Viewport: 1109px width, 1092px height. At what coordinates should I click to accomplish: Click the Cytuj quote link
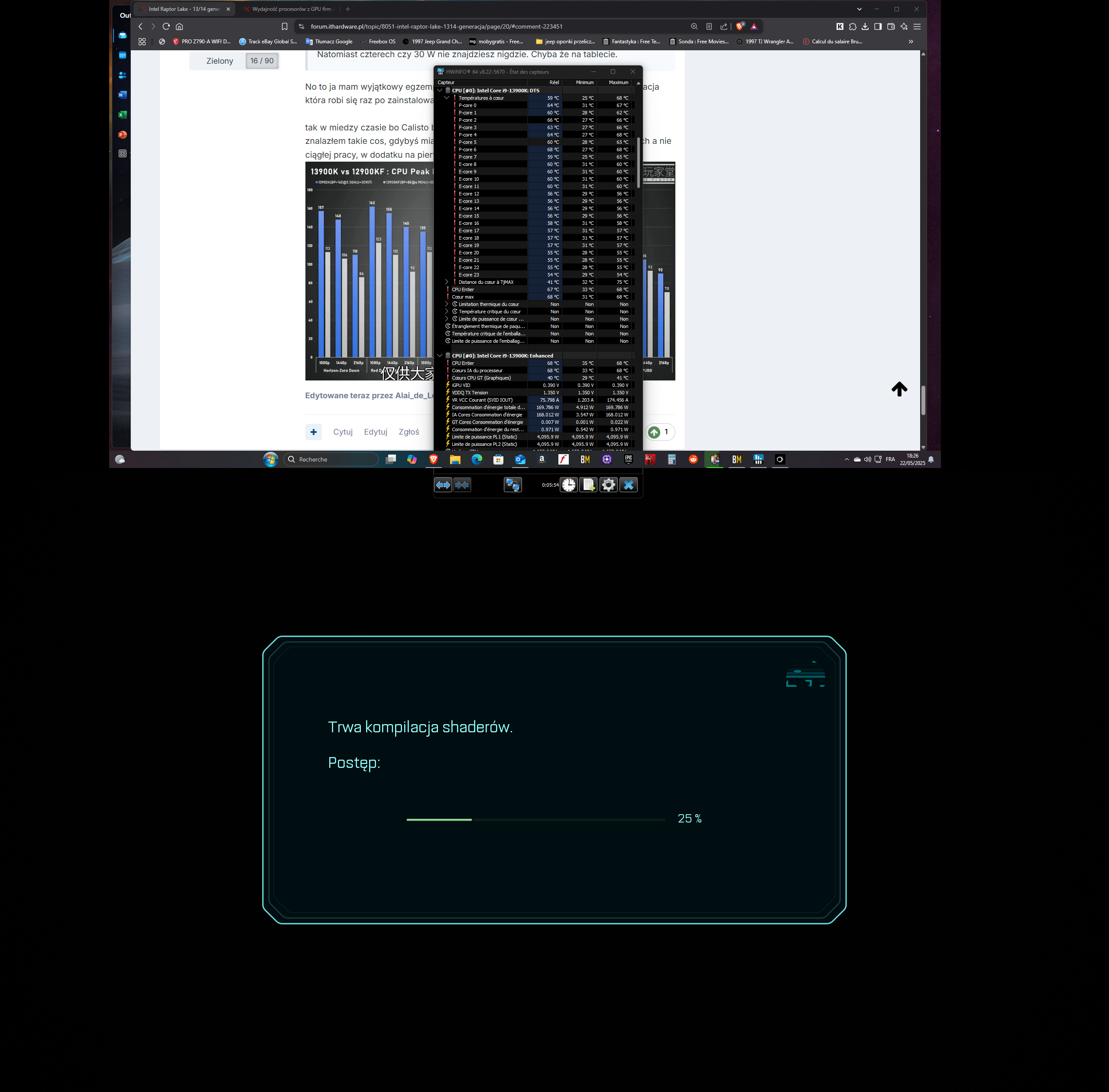pos(342,432)
